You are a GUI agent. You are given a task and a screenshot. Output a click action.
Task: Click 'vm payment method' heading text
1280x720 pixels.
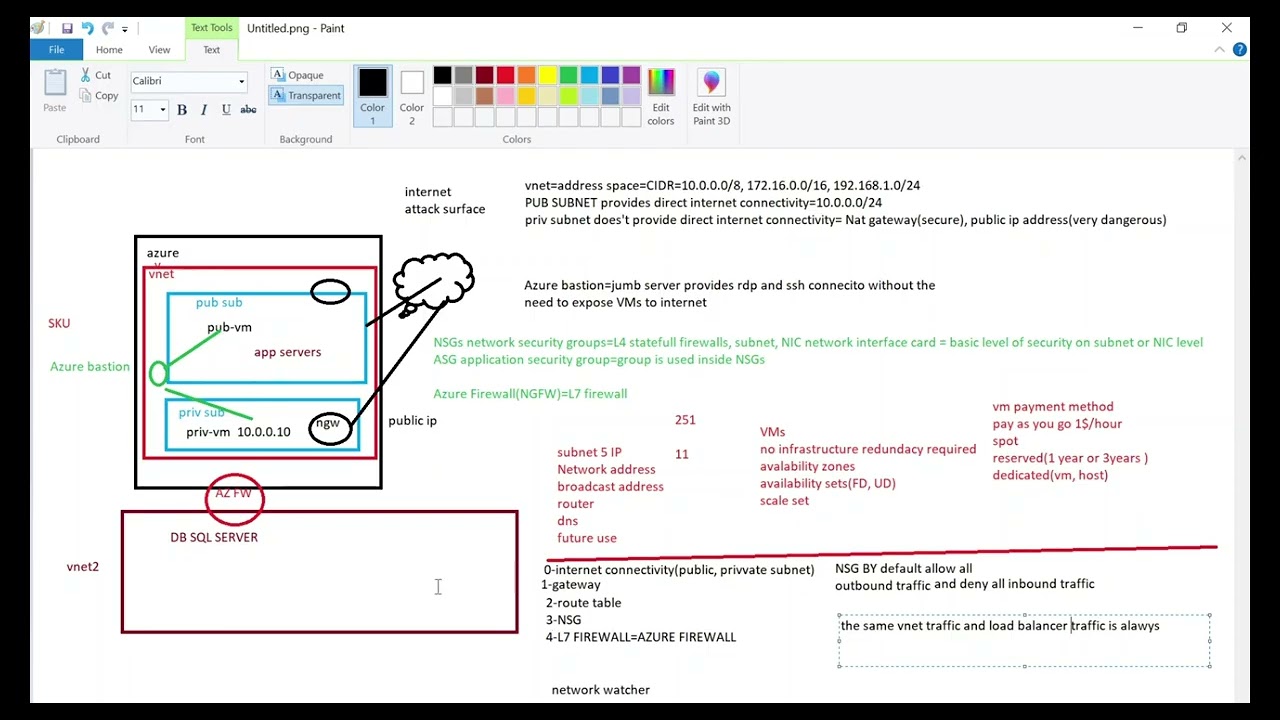[1053, 407]
